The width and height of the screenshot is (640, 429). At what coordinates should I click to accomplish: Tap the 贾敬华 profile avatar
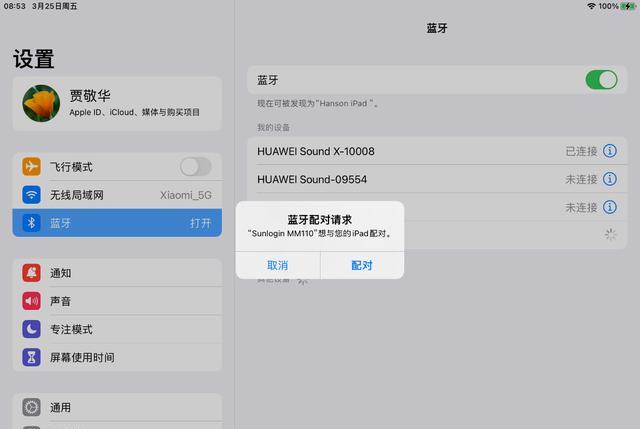pos(41,103)
